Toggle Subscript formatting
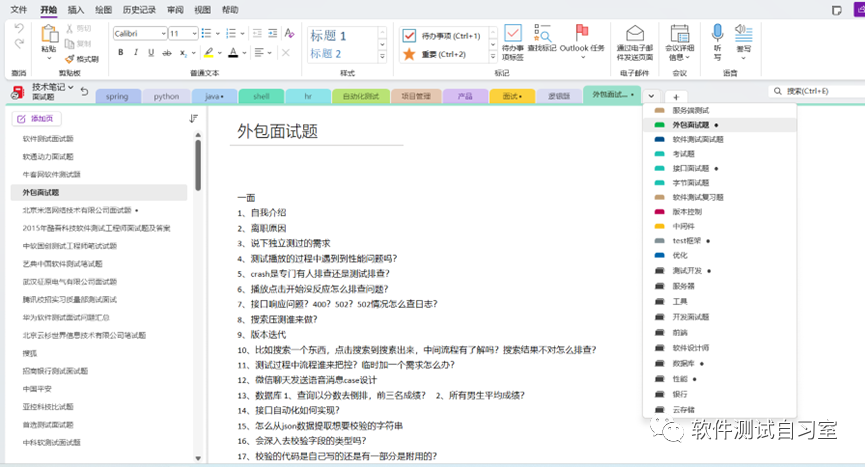Viewport: 865px width, 467px height. (x=183, y=53)
